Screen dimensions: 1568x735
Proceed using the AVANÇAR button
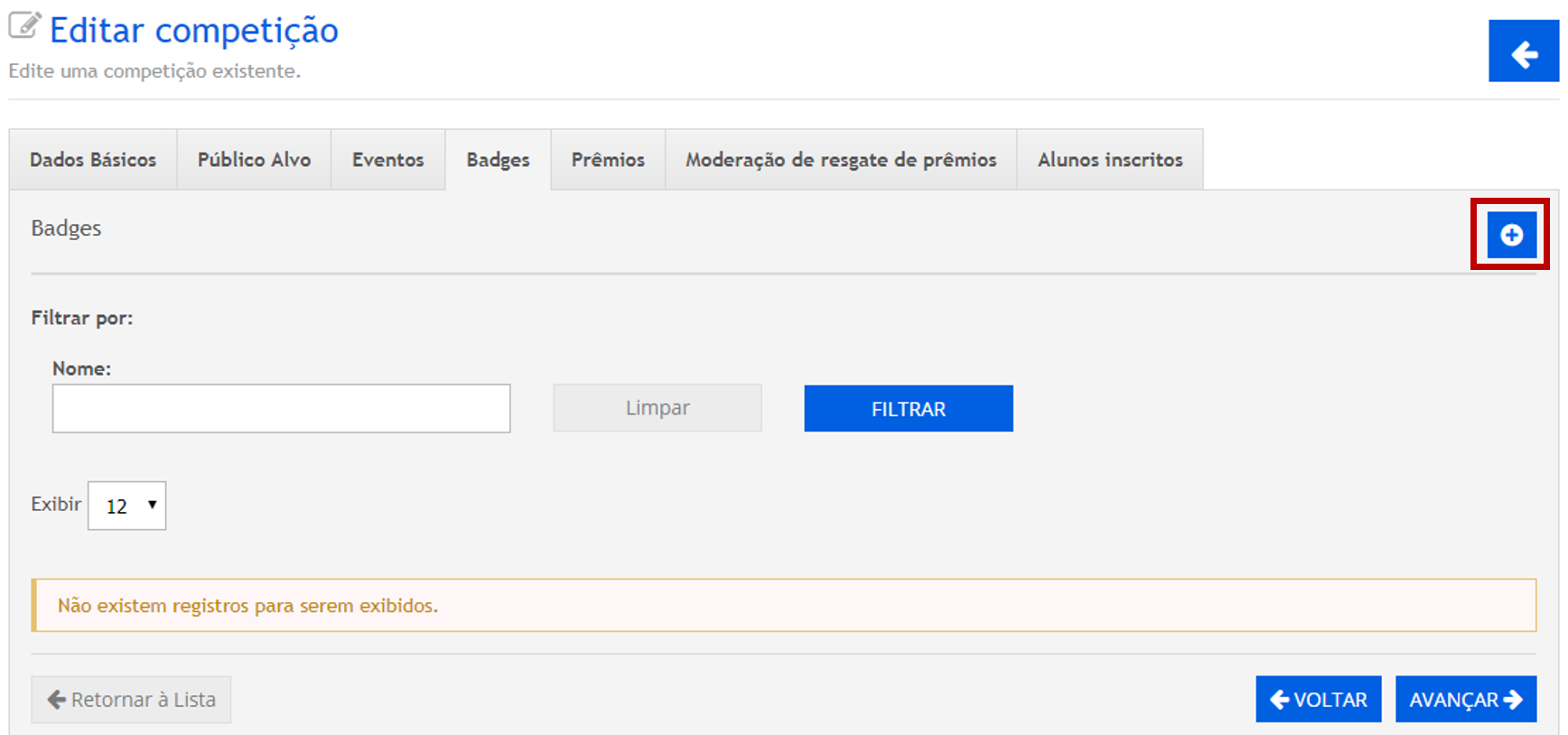click(1465, 700)
